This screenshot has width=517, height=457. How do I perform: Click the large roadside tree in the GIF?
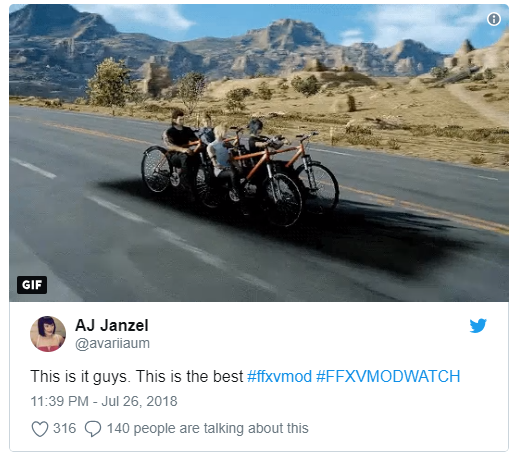tap(110, 83)
